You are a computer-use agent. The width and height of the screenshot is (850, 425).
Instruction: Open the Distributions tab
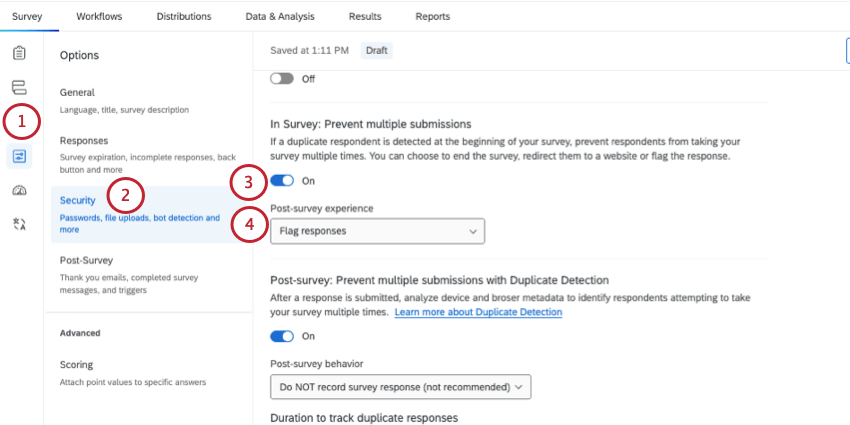[184, 16]
